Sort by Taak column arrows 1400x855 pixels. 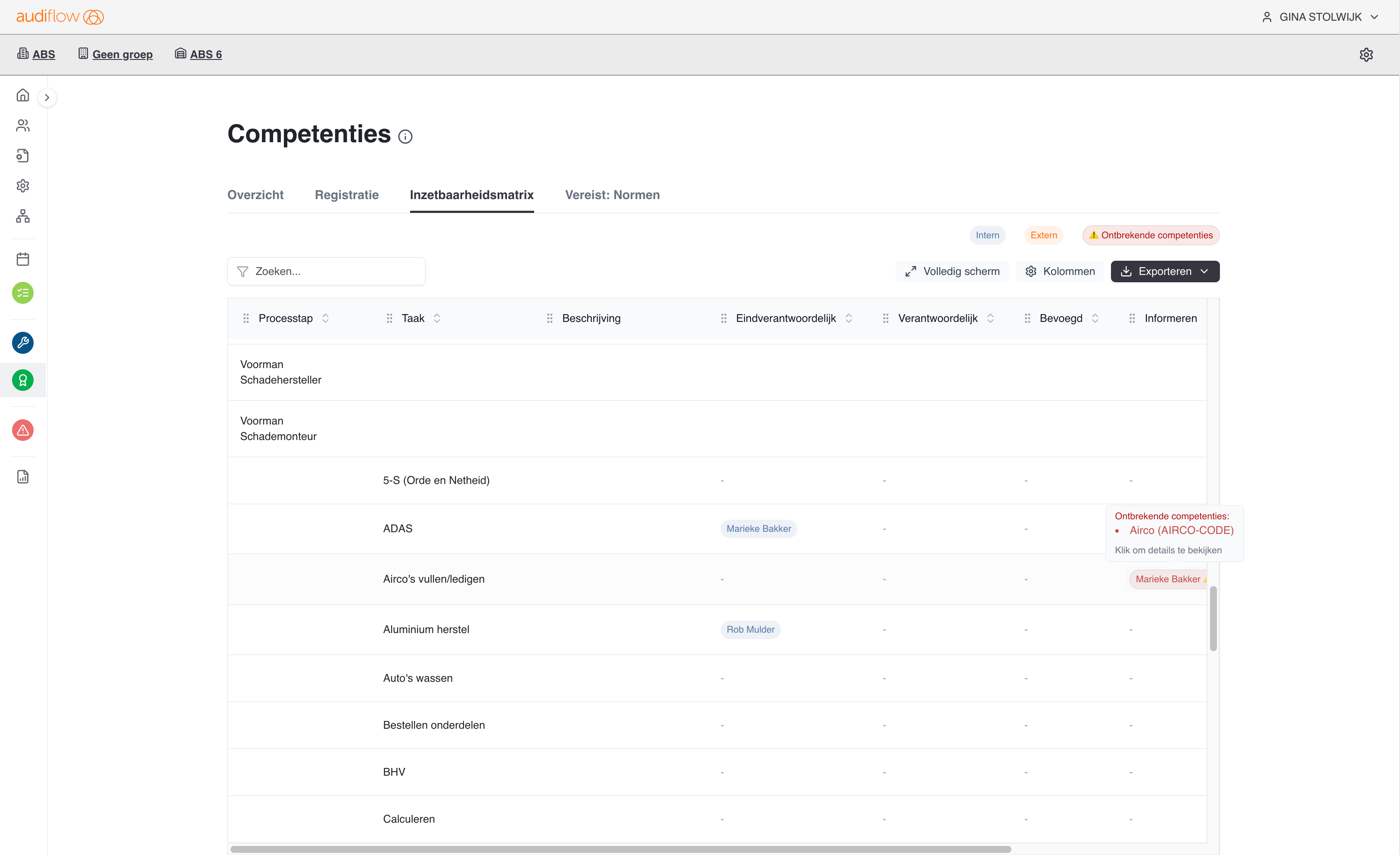[x=437, y=318]
